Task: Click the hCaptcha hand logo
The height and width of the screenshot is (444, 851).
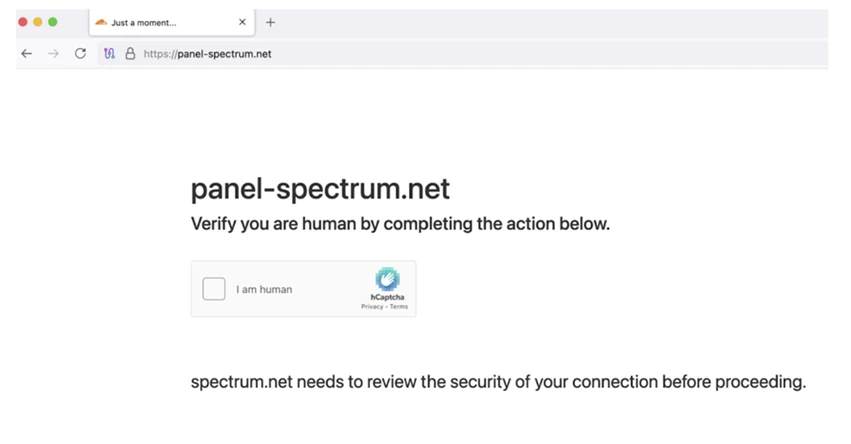Action: click(x=386, y=279)
